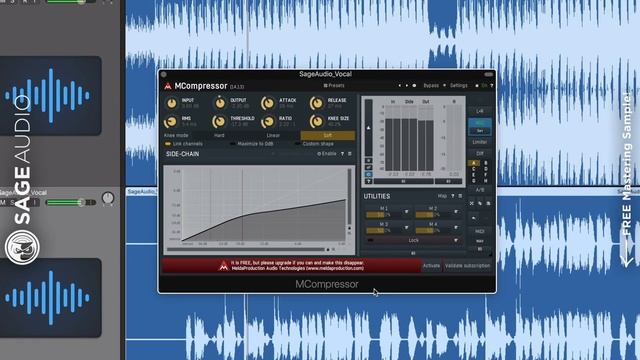Open Settings menu in plugin header
The image size is (640, 360).
[x=459, y=86]
